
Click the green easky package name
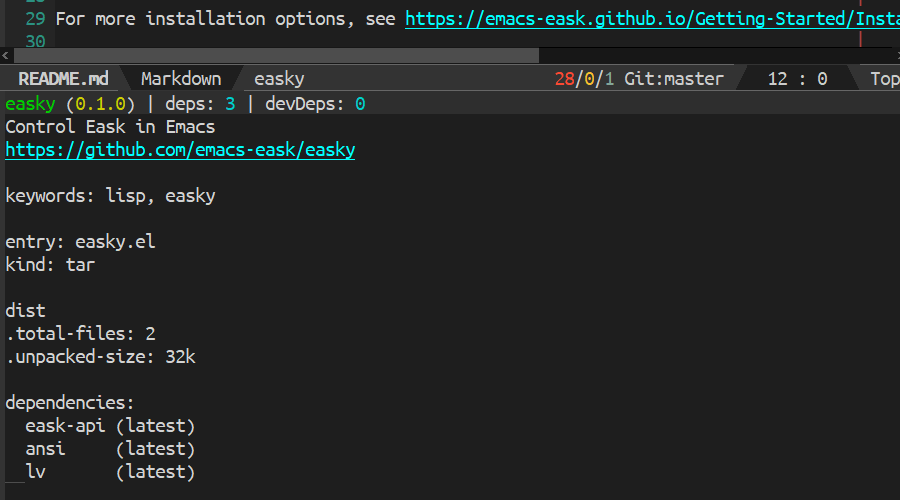(30, 104)
